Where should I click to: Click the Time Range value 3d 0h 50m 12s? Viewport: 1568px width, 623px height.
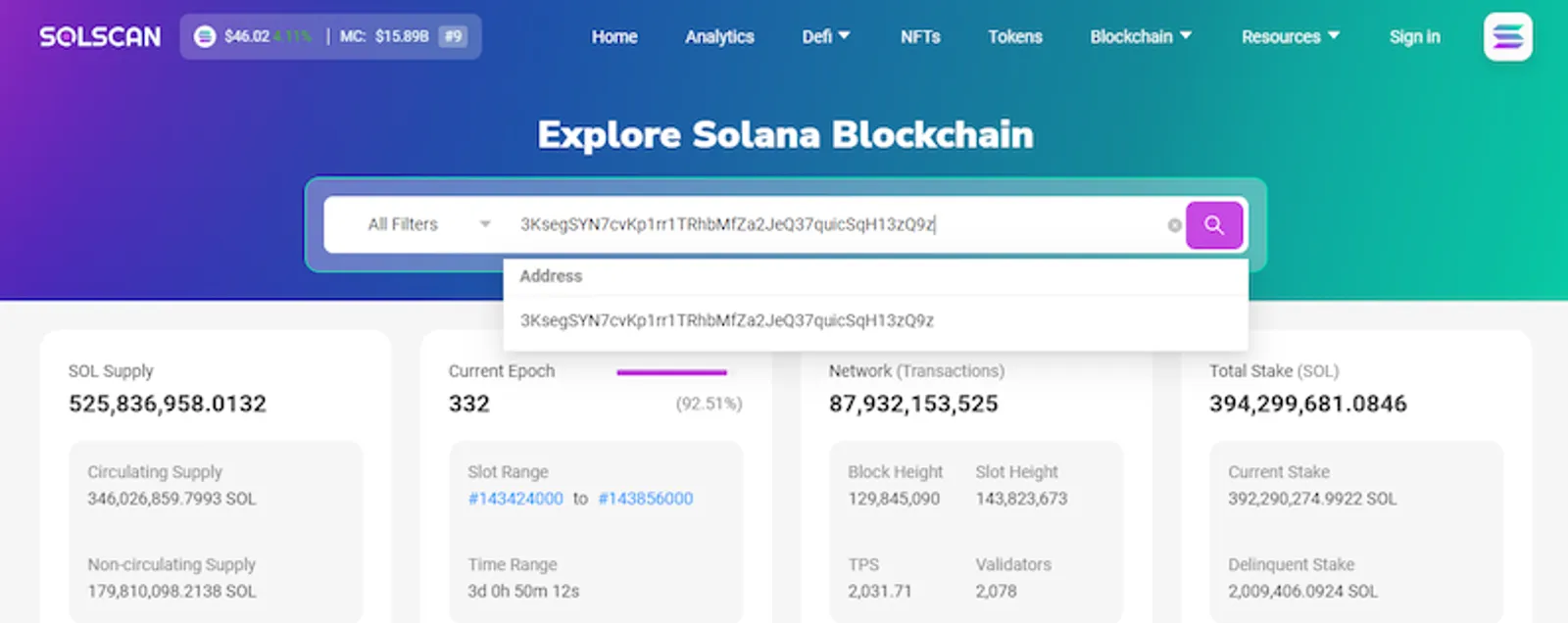click(523, 592)
